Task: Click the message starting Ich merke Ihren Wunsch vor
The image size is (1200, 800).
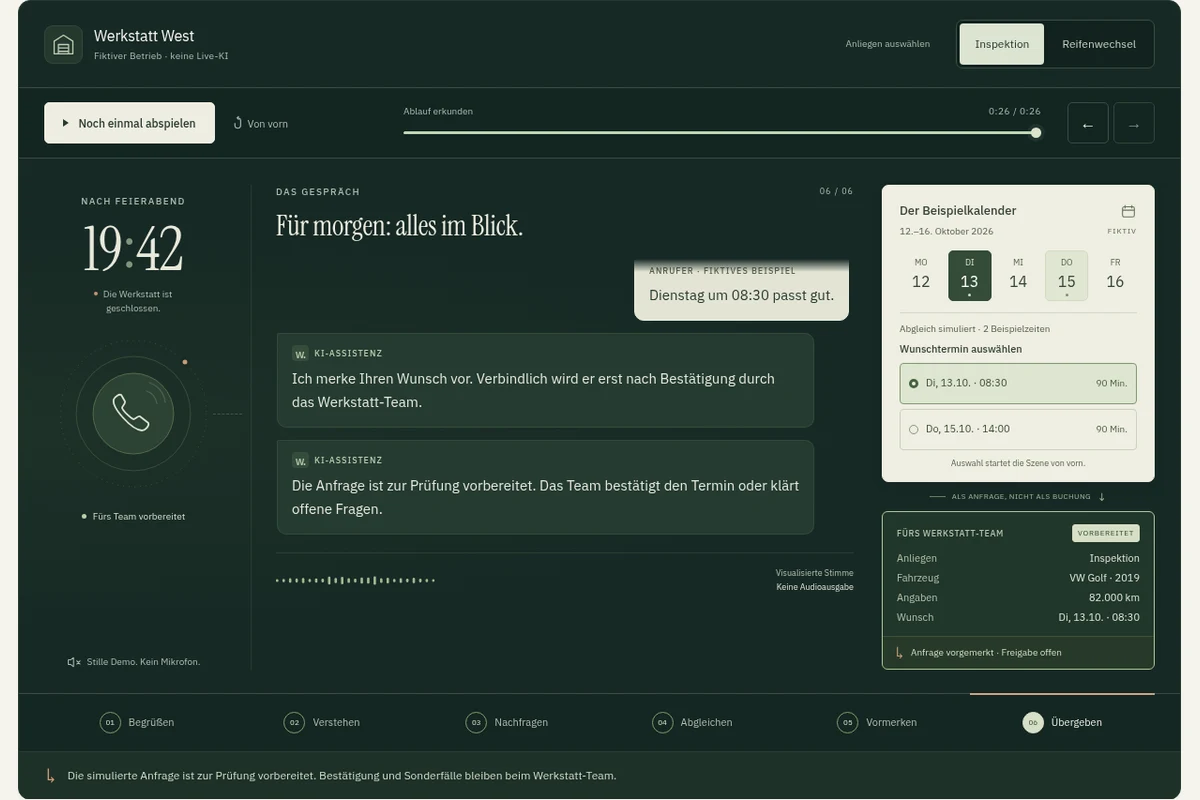Action: pyautogui.click(x=545, y=380)
